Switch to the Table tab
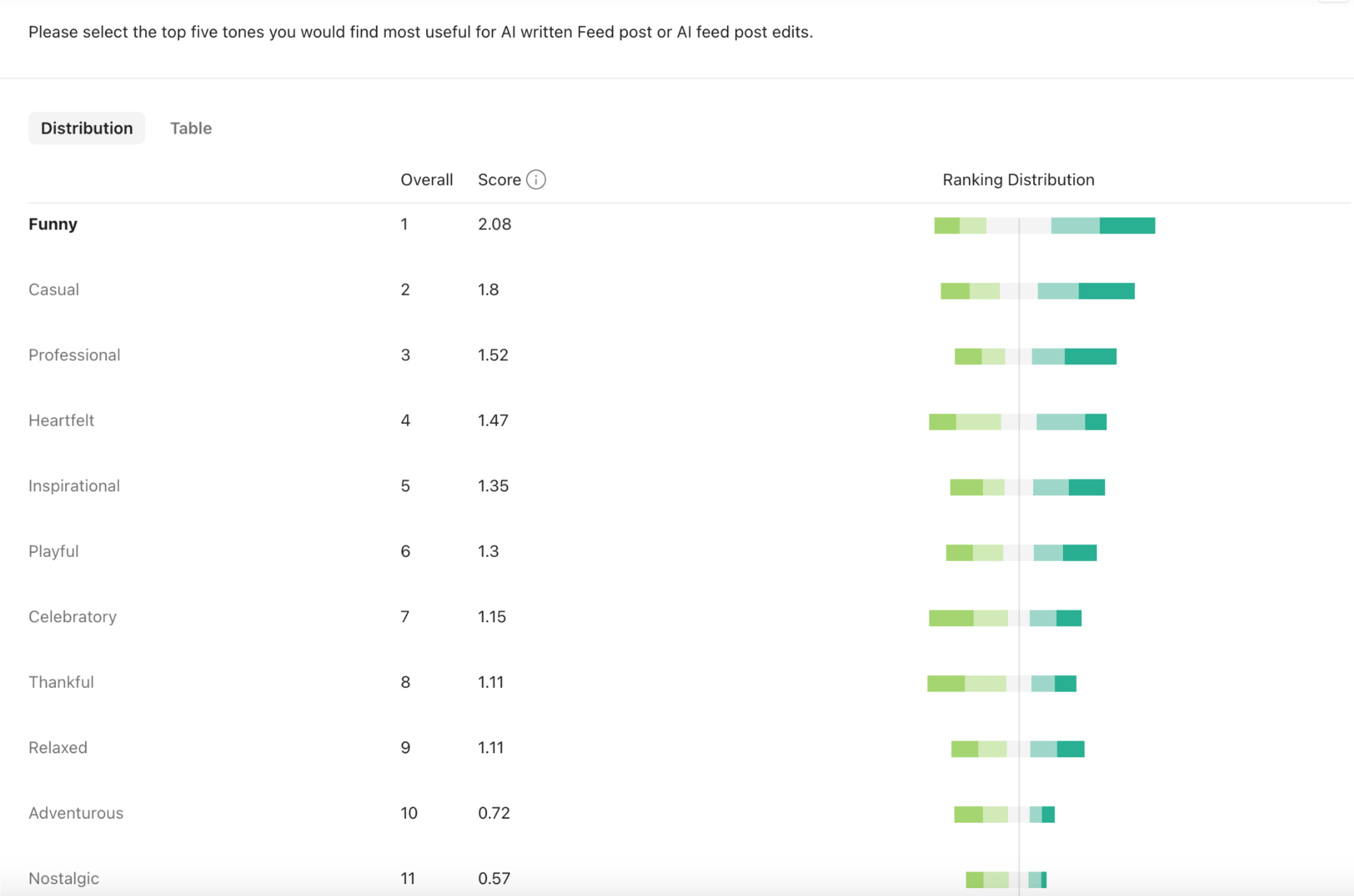Viewport: 1354px width, 896px height. (191, 128)
